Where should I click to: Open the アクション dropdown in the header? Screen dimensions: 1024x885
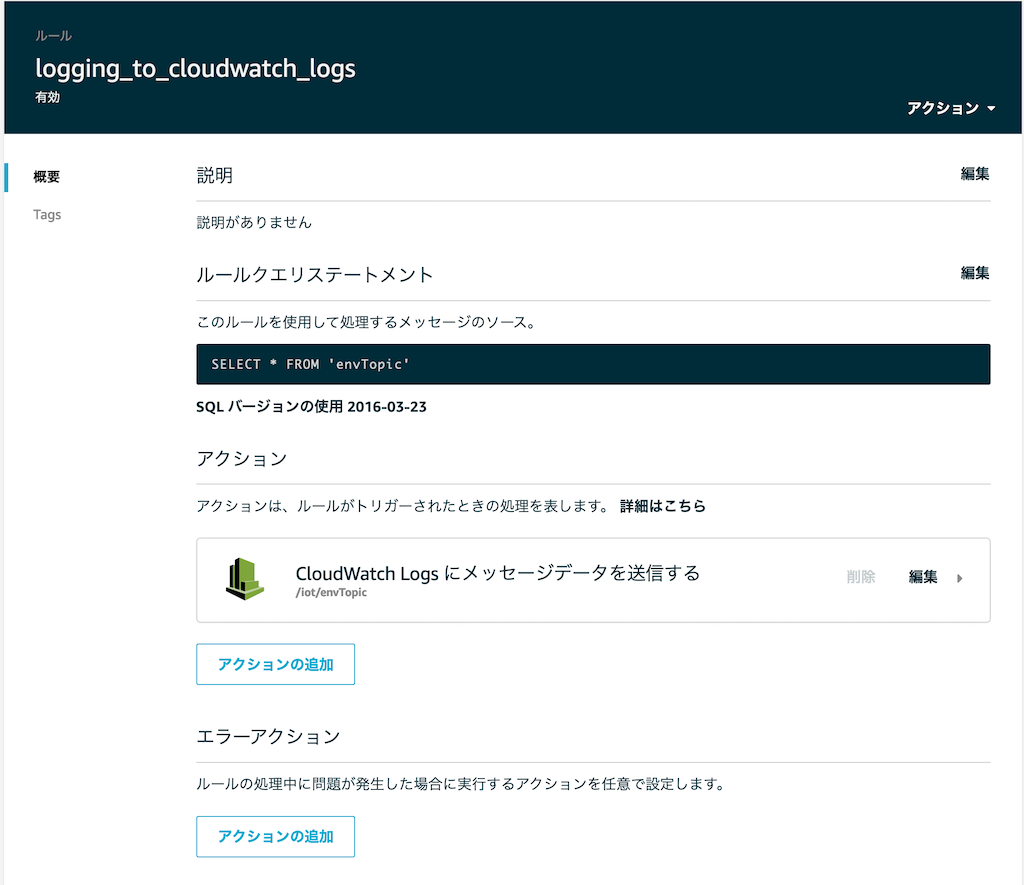(951, 108)
